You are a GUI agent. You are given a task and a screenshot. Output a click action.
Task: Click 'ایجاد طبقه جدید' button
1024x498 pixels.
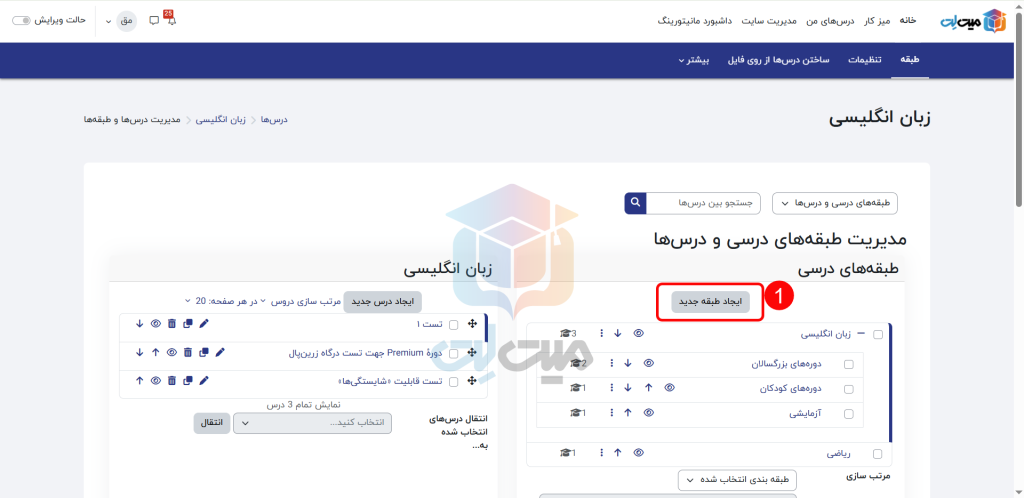tap(711, 302)
